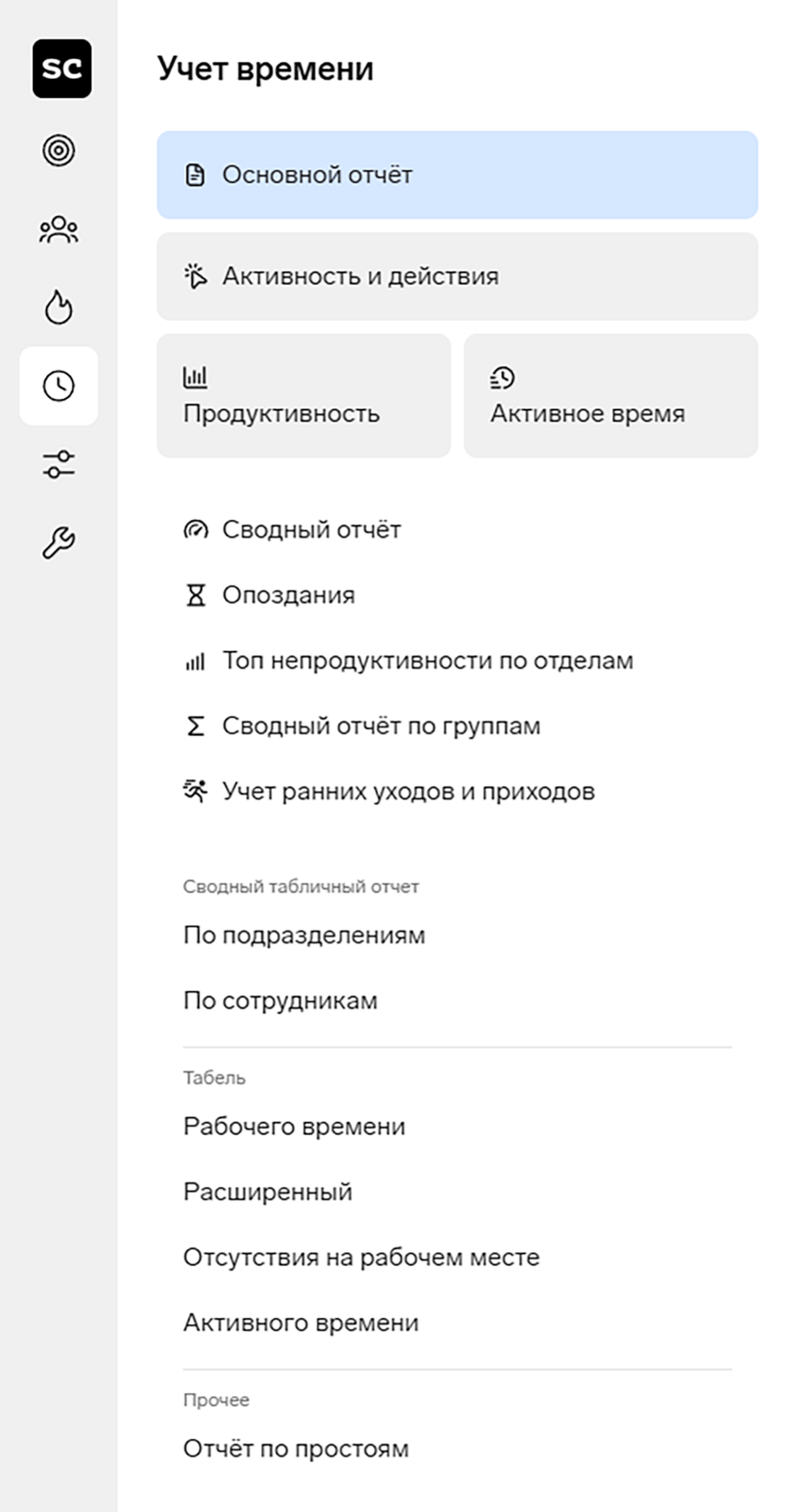Viewport: 795px width, 1512px height.
Task: Open the employees group icon in sidebar
Action: click(59, 229)
